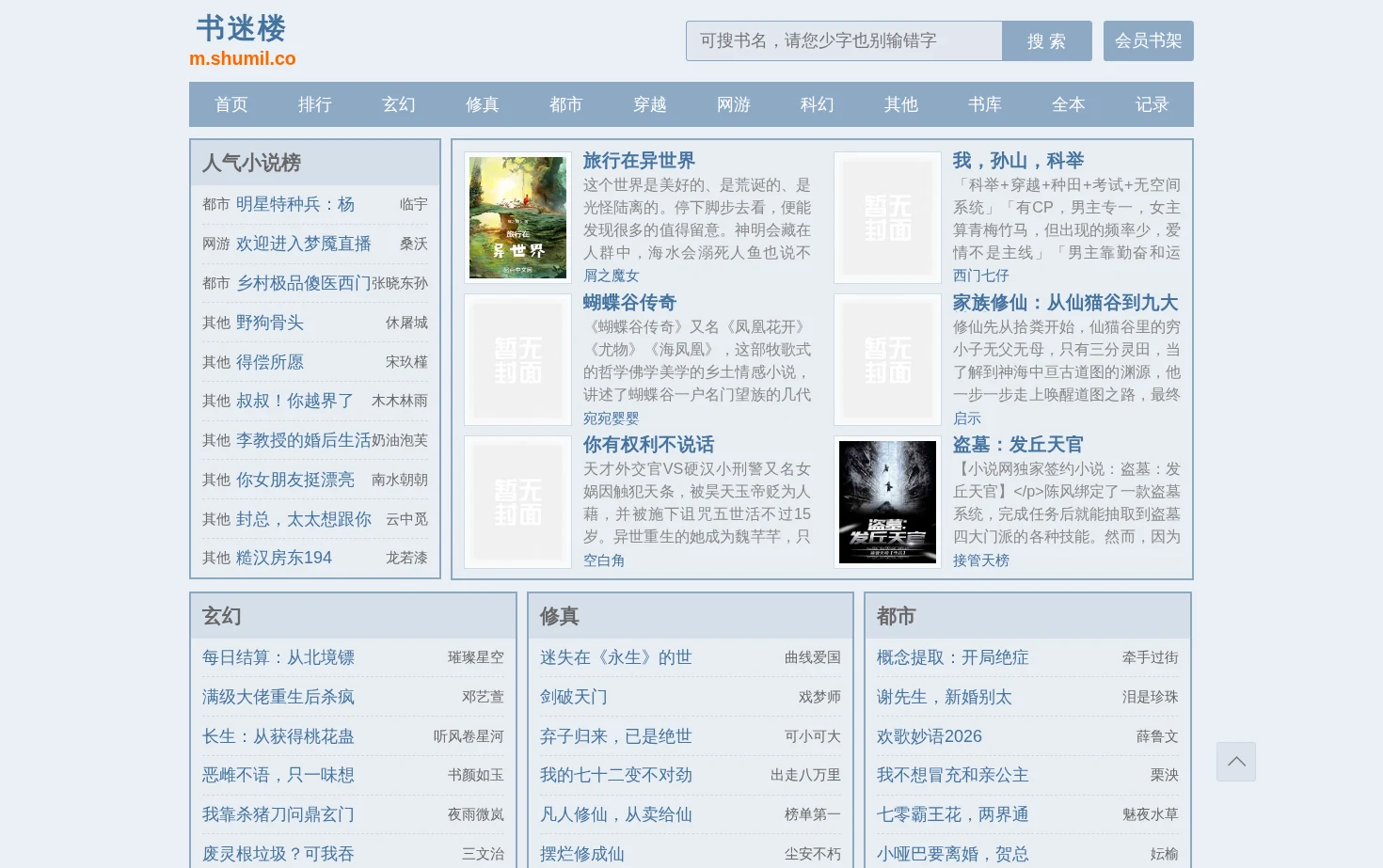Open ranked novel 欢迎进入梦魇直播
Viewport: 1383px width, 868px height.
pyautogui.click(x=304, y=244)
